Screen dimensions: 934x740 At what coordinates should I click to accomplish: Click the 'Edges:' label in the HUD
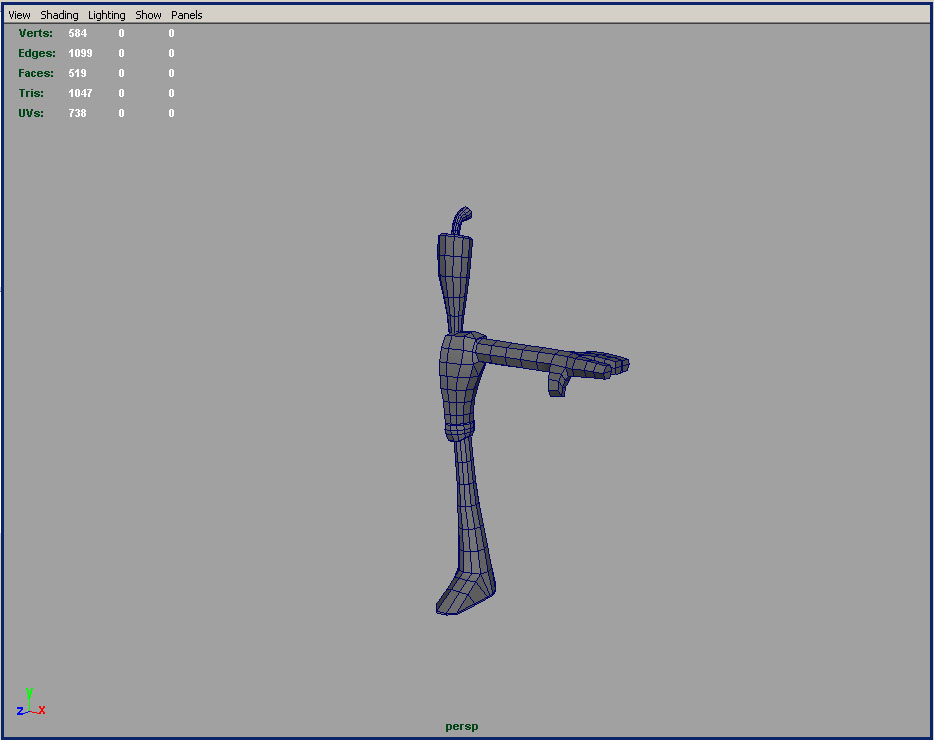coord(37,53)
